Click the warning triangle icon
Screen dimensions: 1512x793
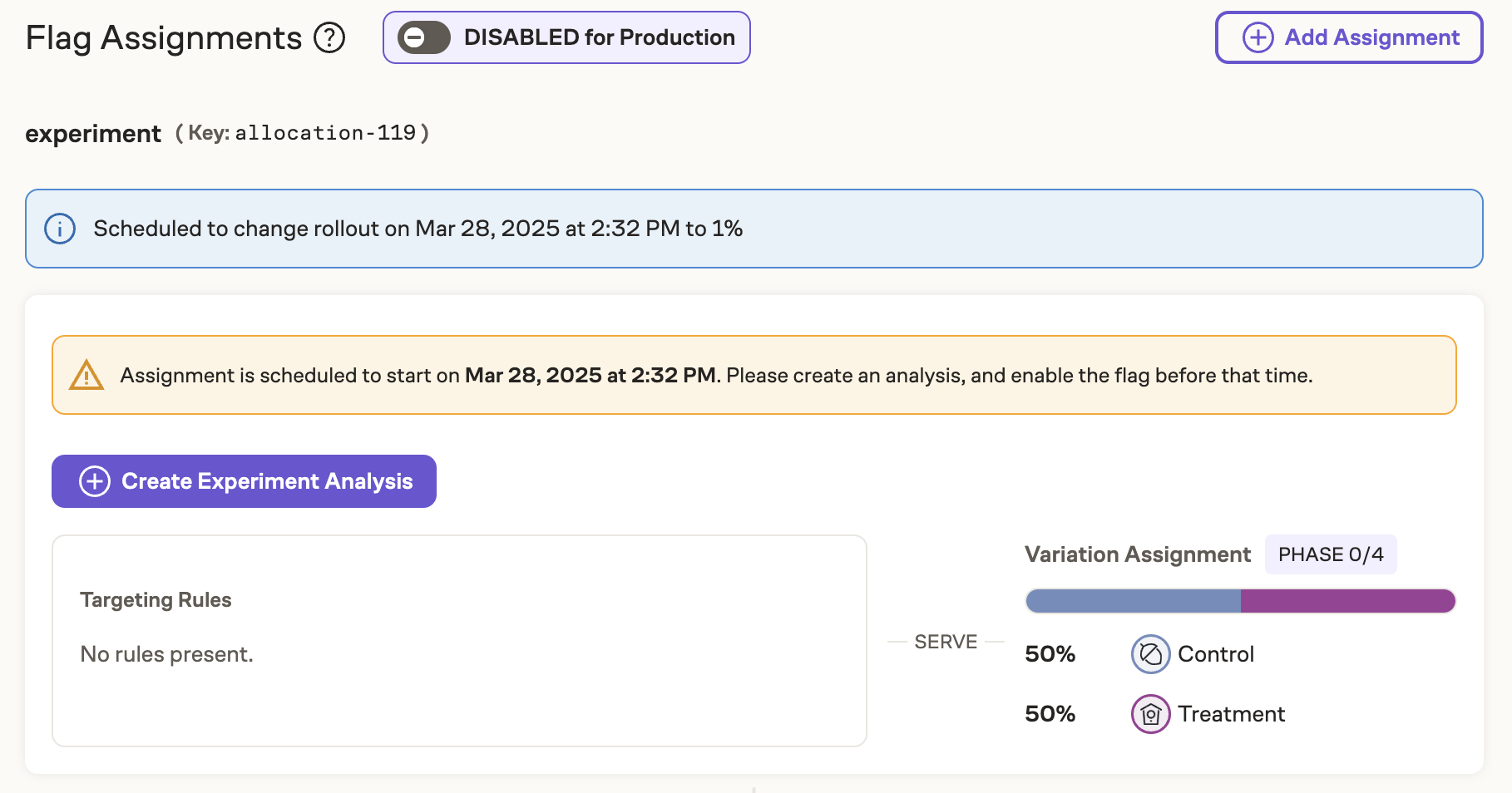click(86, 376)
